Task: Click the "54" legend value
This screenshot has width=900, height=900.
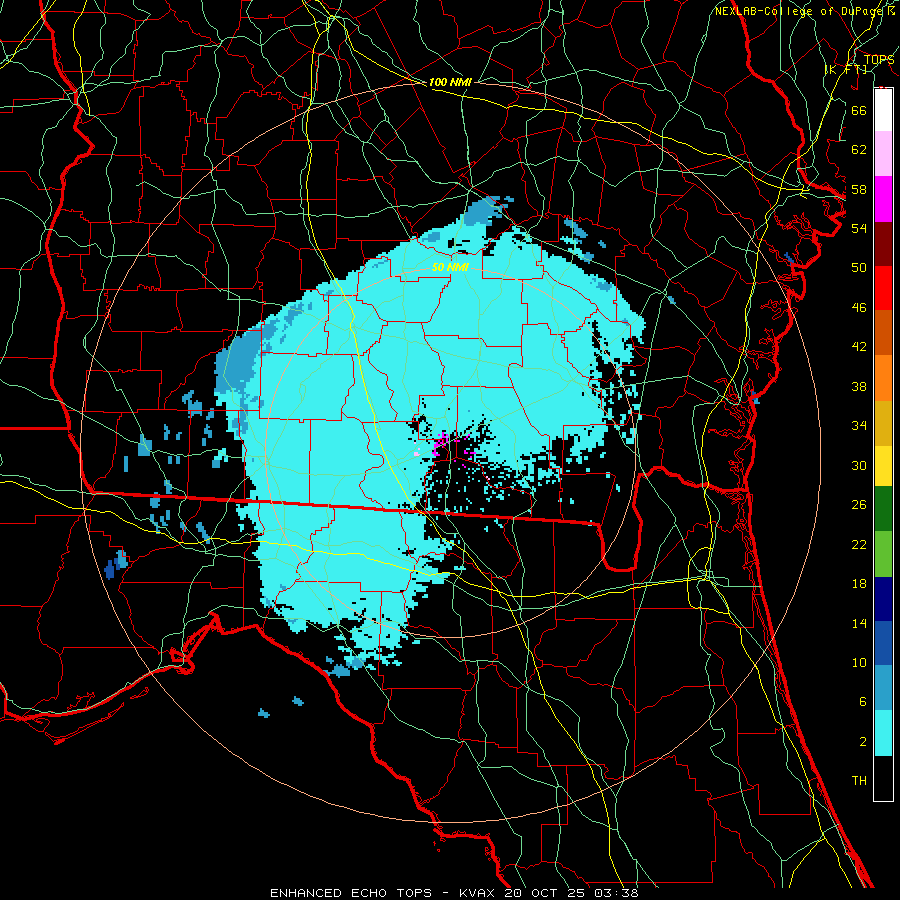Action: pos(859,228)
